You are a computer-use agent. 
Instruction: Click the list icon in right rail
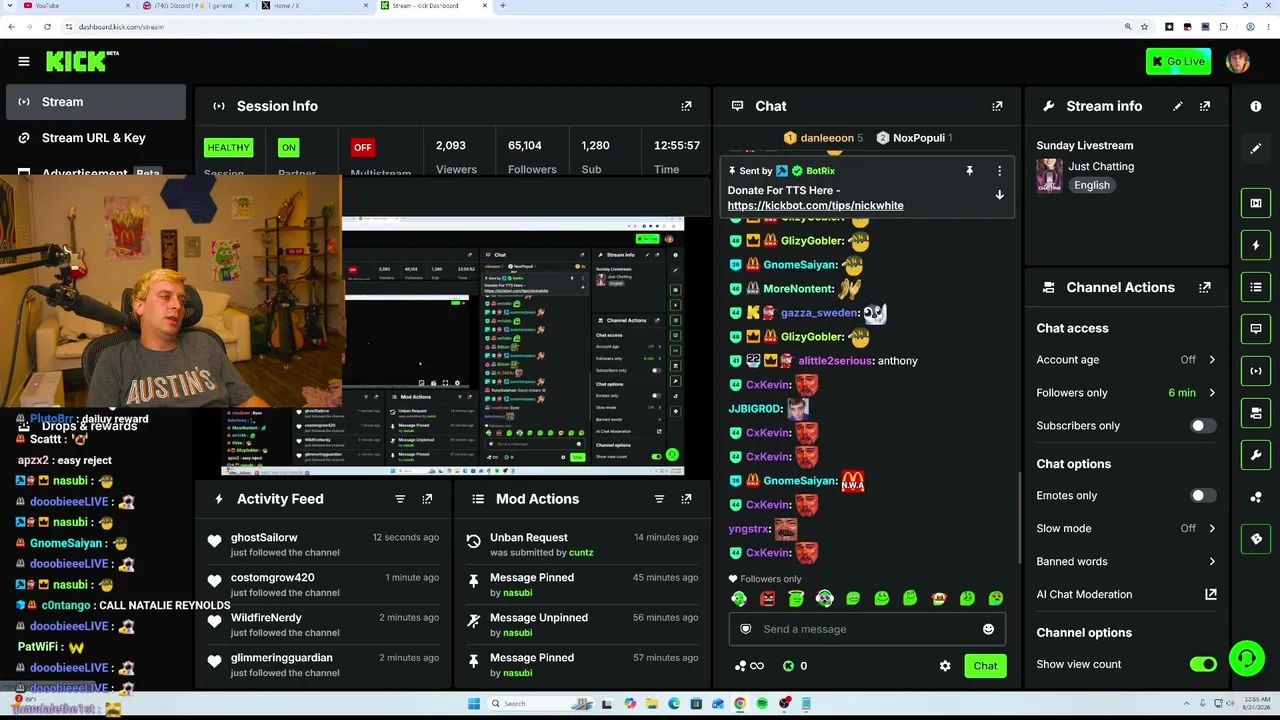[x=1256, y=287]
